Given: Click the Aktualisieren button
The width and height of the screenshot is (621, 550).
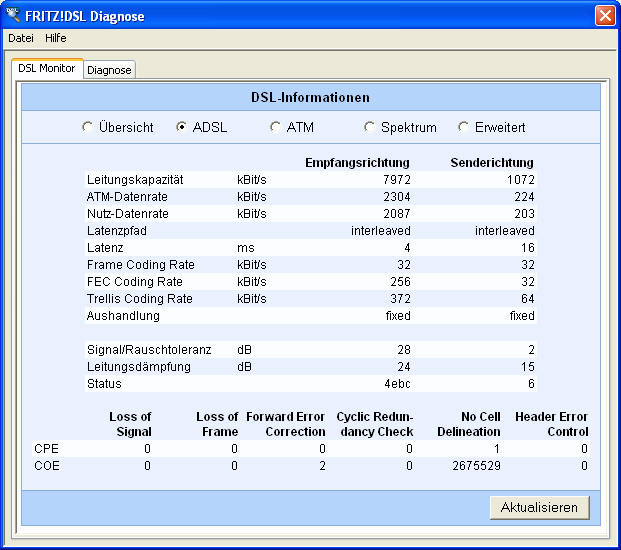Looking at the screenshot, I should tap(539, 507).
